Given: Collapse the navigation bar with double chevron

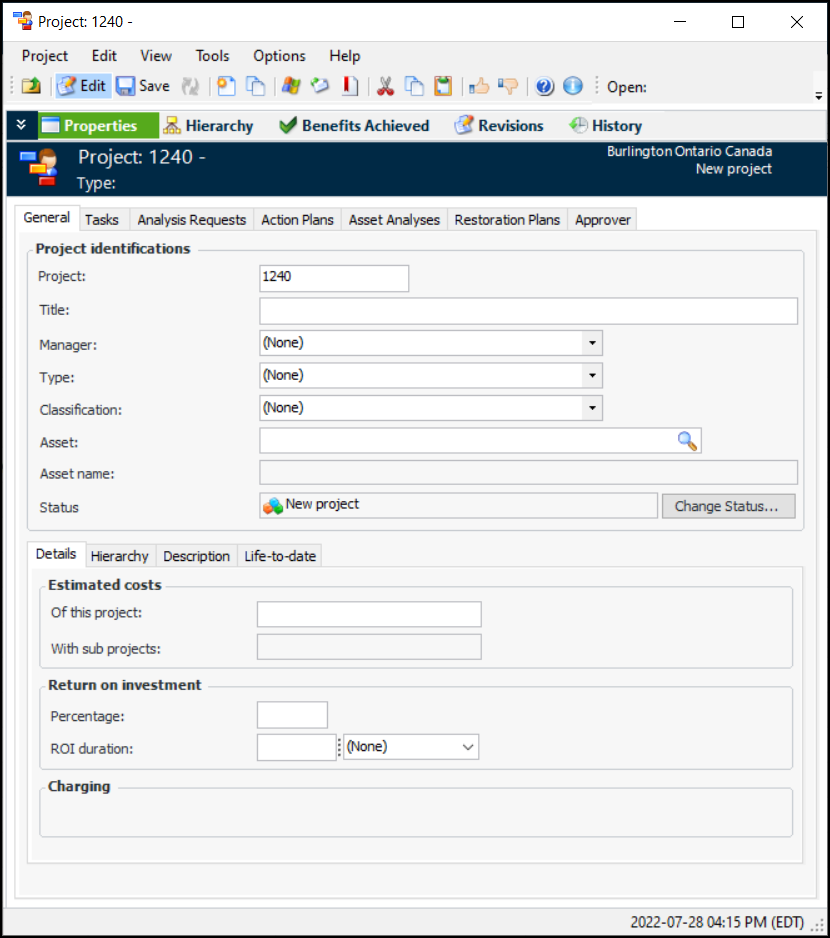Looking at the screenshot, I should 22,125.
